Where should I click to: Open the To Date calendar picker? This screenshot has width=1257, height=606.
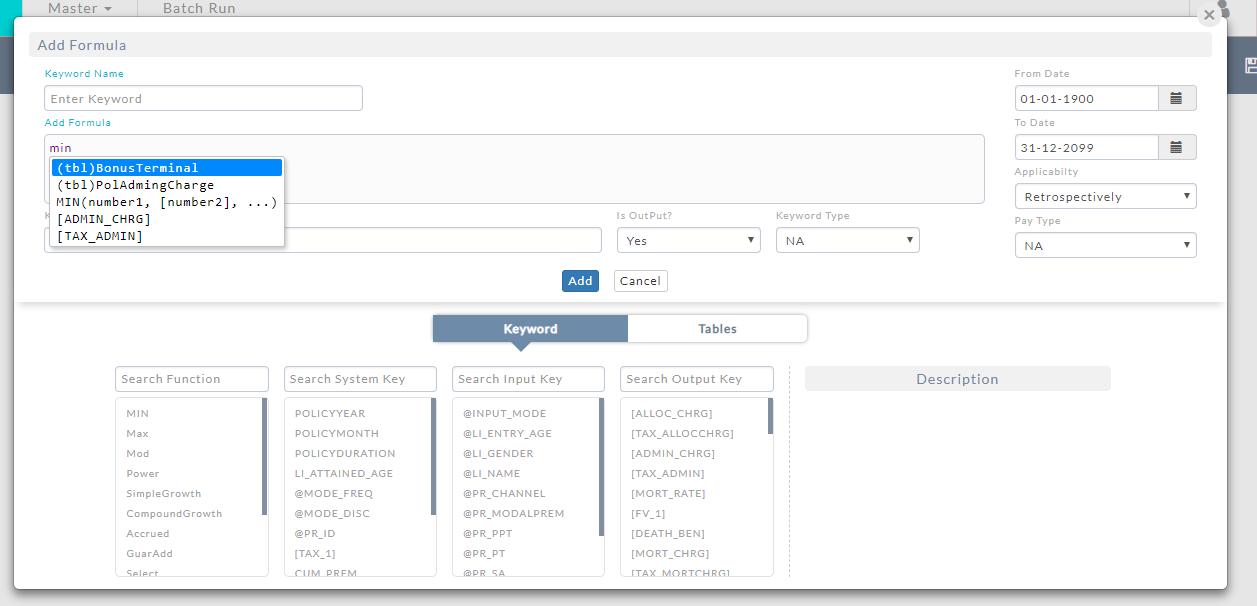1177,147
